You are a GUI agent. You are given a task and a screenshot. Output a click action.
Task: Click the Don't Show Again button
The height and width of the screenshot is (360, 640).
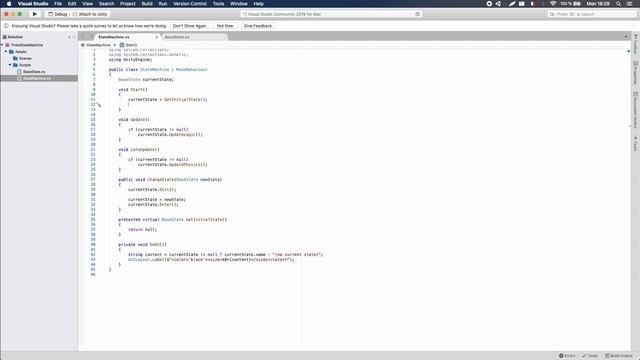click(189, 26)
